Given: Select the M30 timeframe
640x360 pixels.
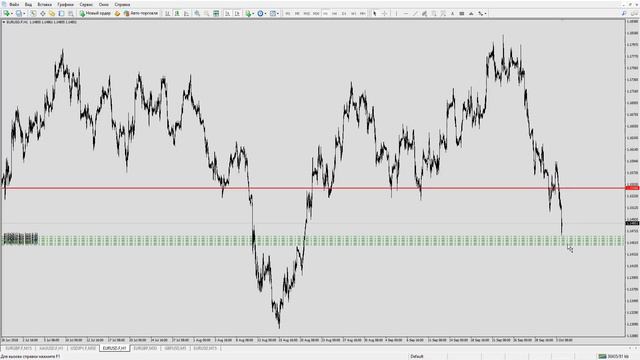Looking at the screenshot, I should tap(316, 13).
